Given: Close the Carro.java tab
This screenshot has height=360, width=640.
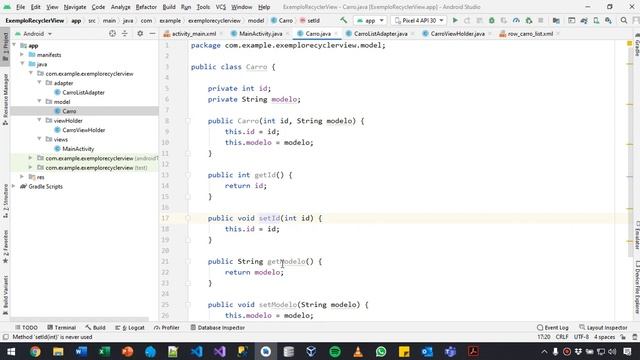Looking at the screenshot, I should [x=336, y=34].
